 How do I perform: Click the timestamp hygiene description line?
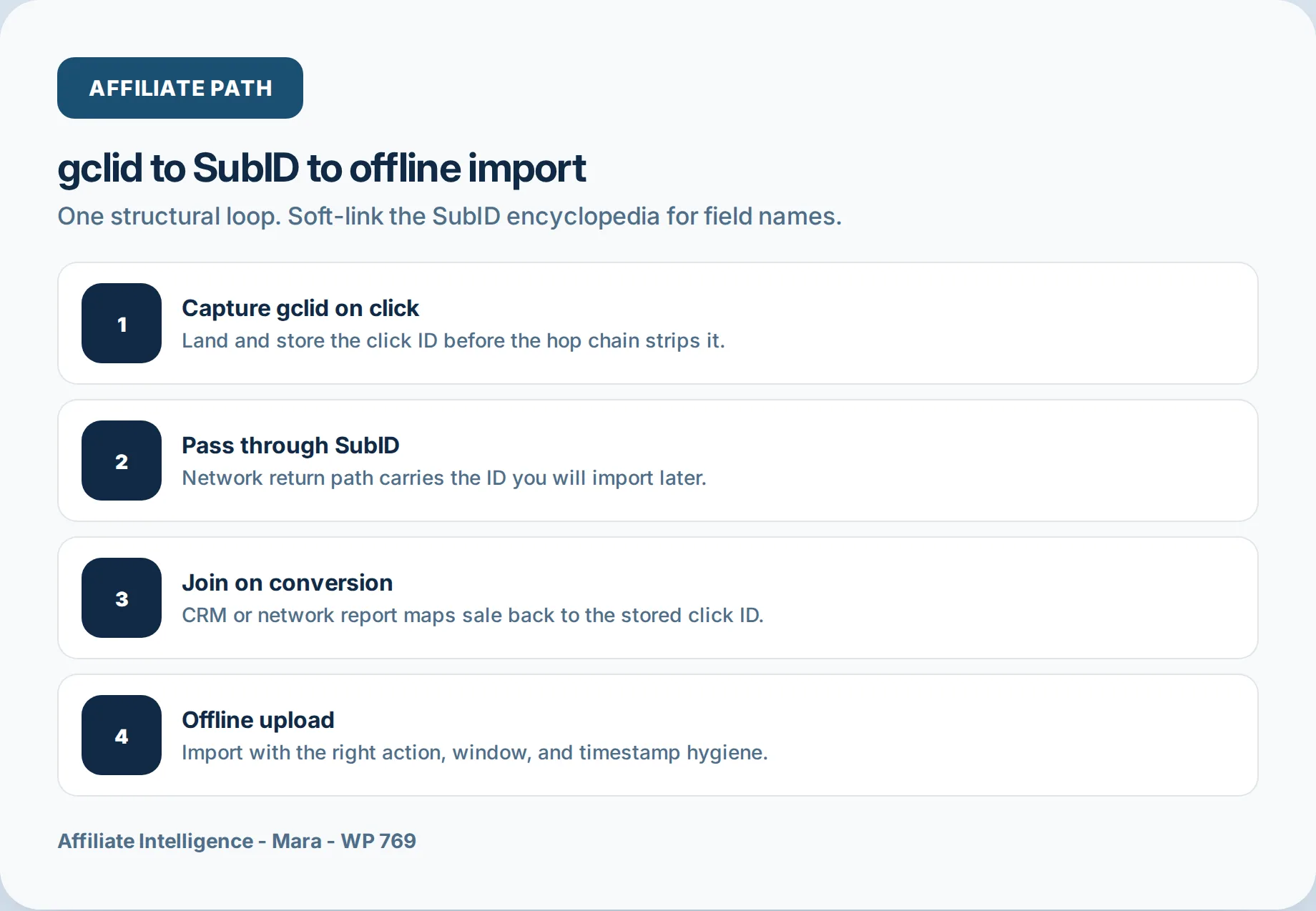pos(475,752)
